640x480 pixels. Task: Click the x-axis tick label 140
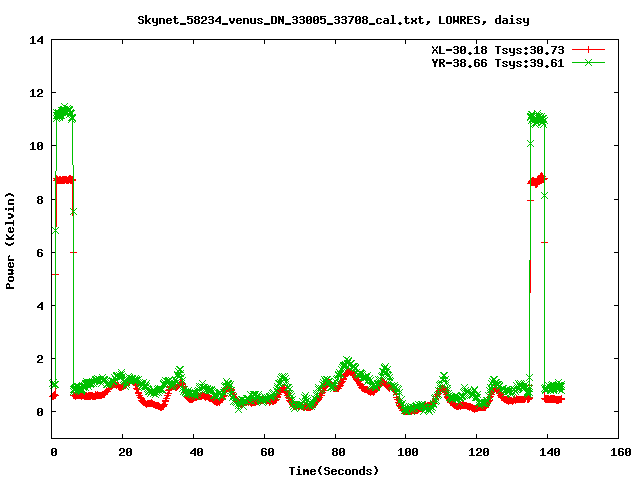click(550, 452)
